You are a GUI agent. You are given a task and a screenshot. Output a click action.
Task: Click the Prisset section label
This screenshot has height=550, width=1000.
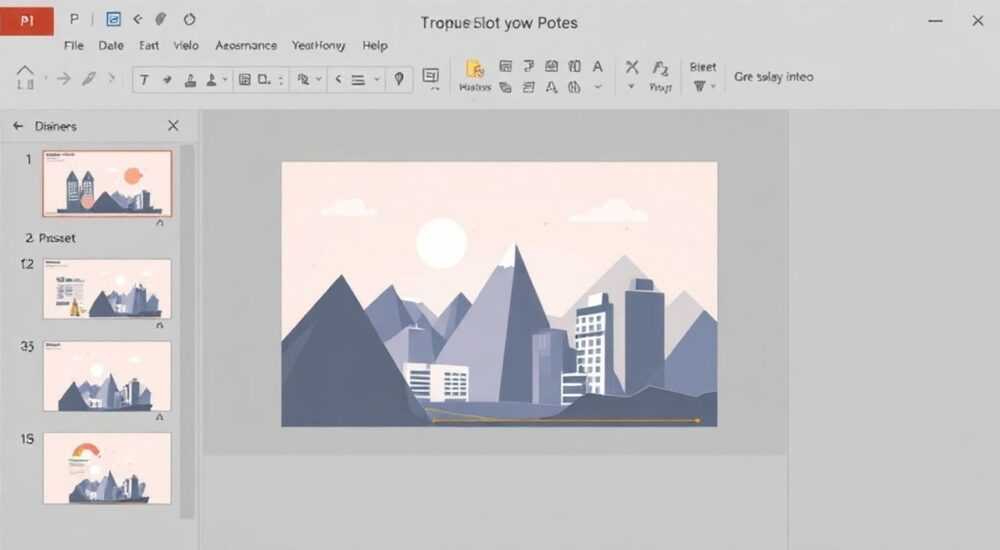click(x=57, y=238)
